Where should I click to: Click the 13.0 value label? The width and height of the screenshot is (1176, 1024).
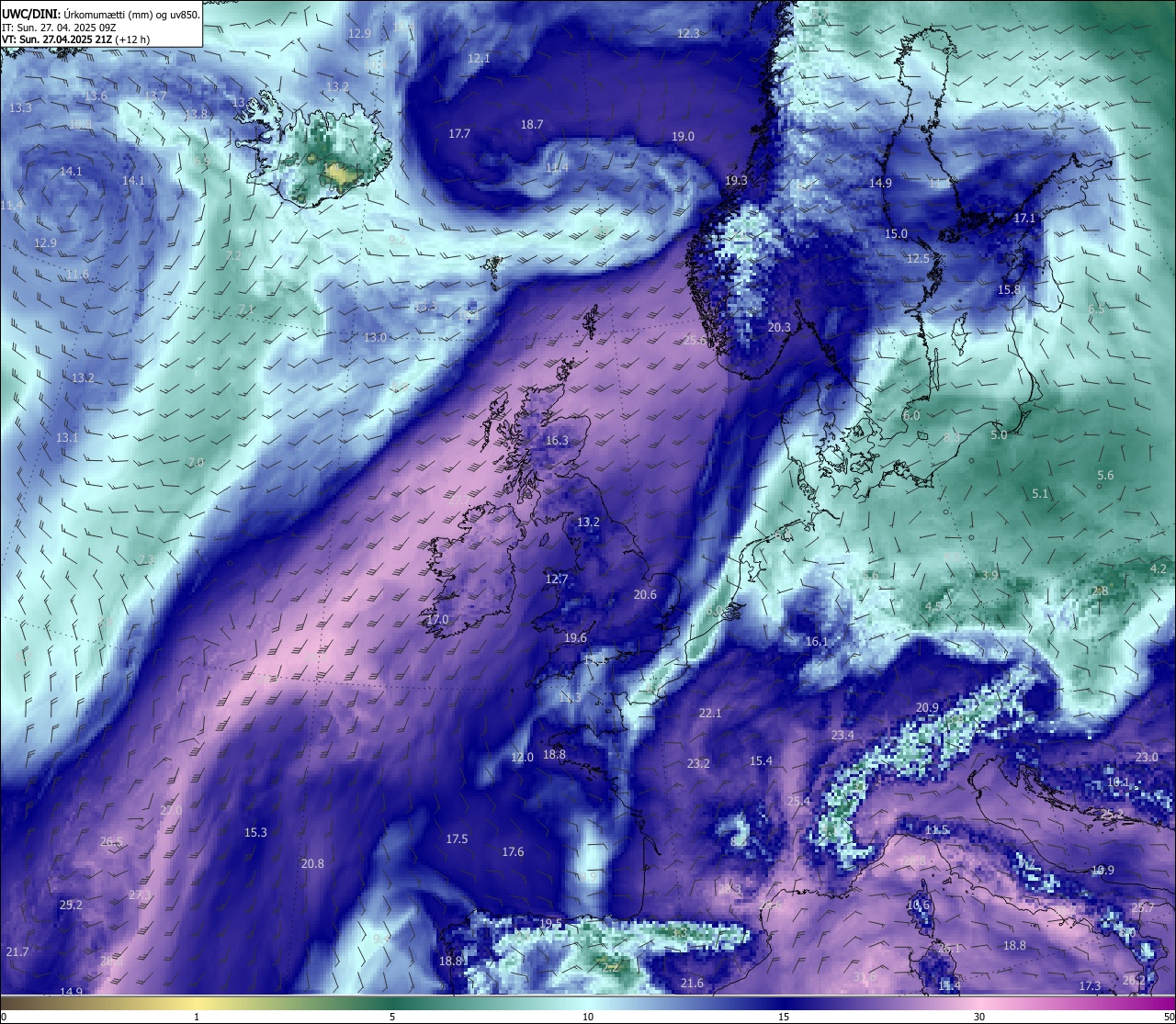(x=375, y=337)
